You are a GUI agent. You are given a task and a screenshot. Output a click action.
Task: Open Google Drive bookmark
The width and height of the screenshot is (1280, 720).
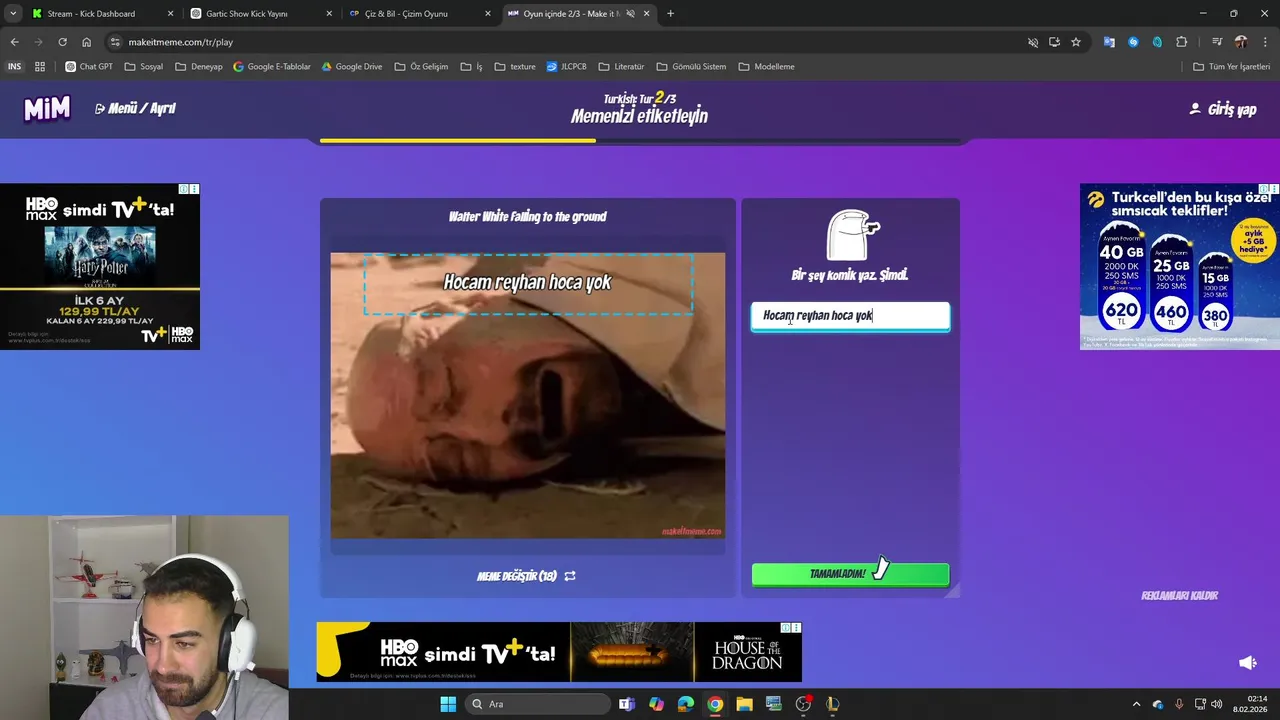tap(352, 67)
